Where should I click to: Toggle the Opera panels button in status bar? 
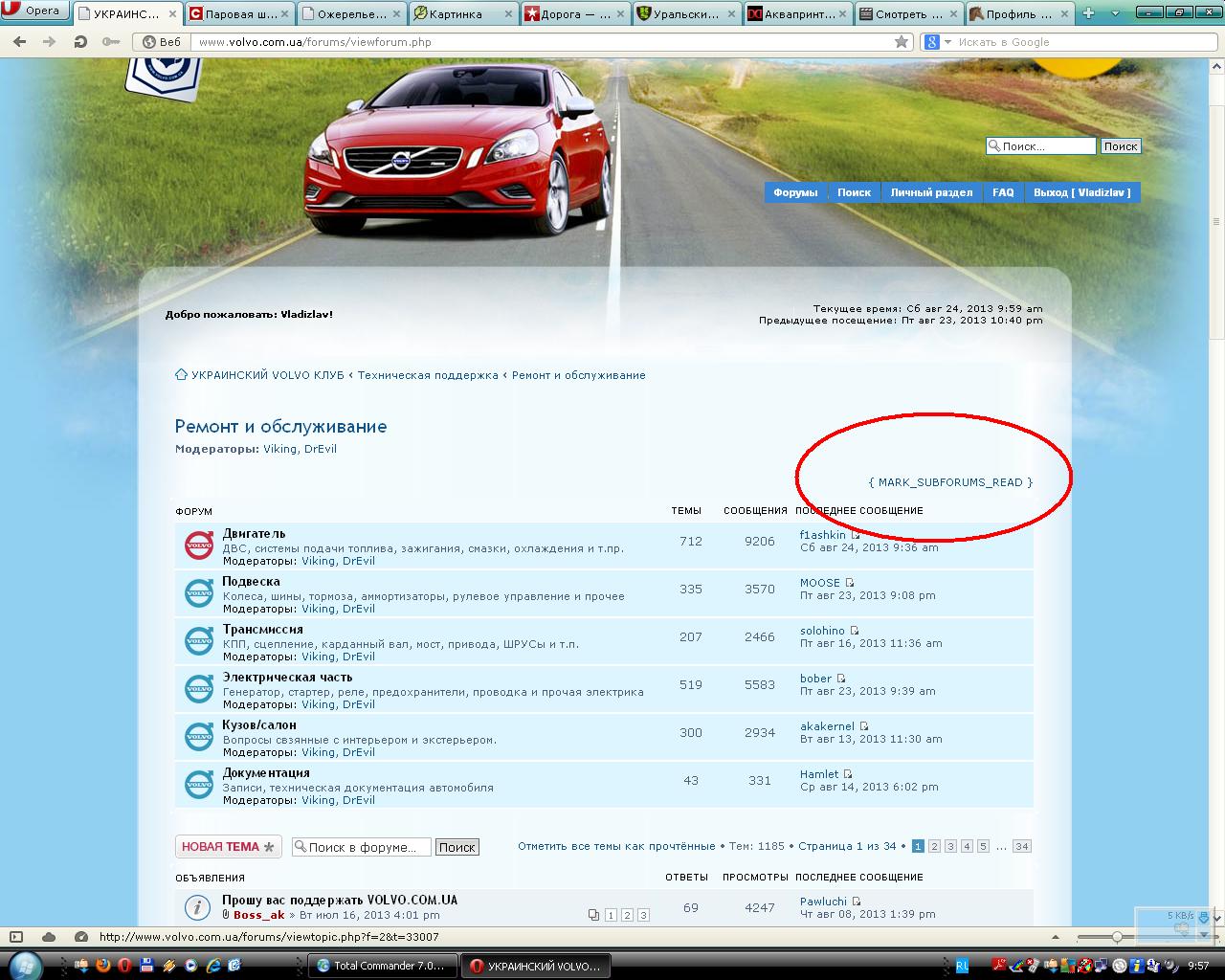(x=16, y=937)
